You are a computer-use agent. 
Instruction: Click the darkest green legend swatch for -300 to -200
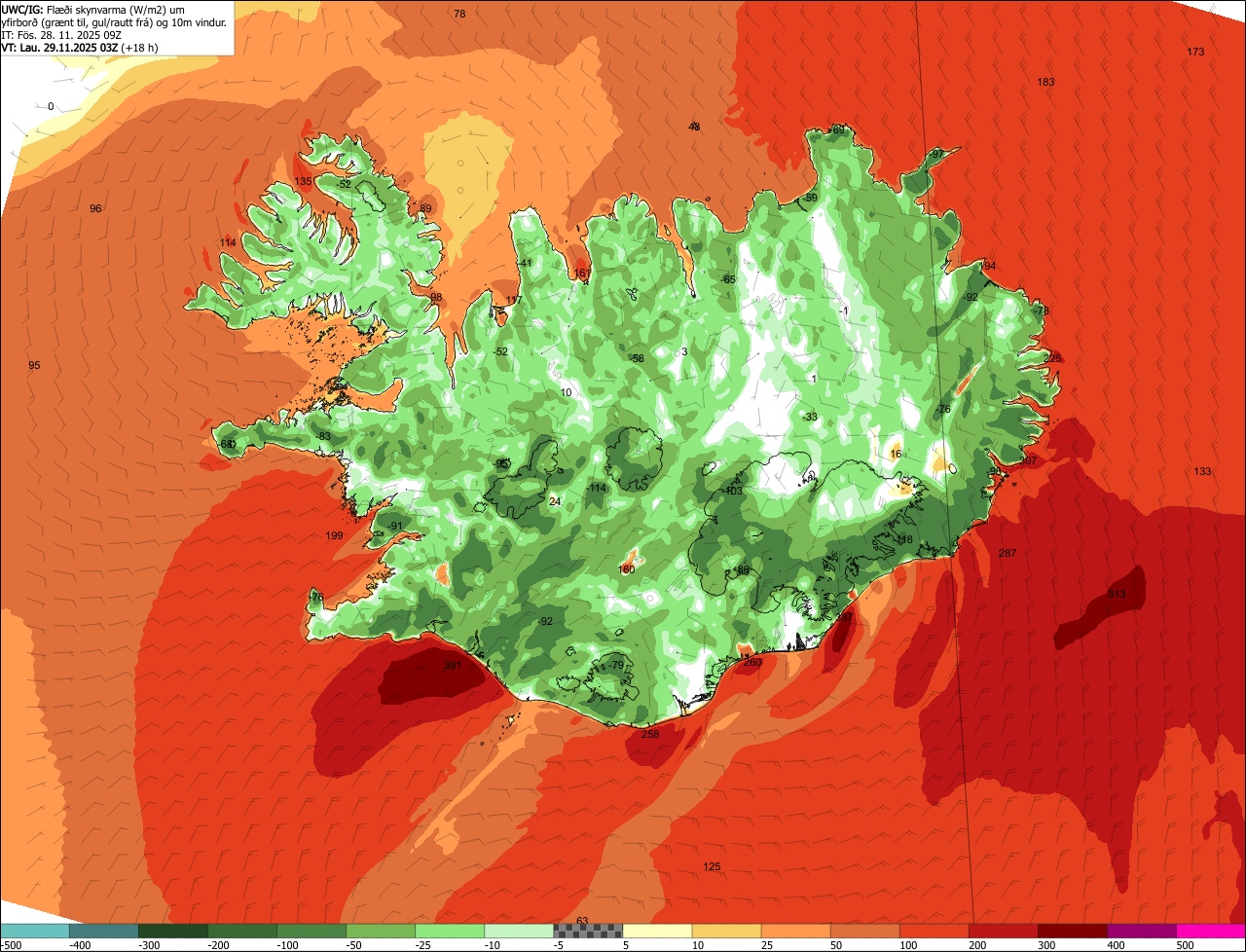[x=173, y=932]
